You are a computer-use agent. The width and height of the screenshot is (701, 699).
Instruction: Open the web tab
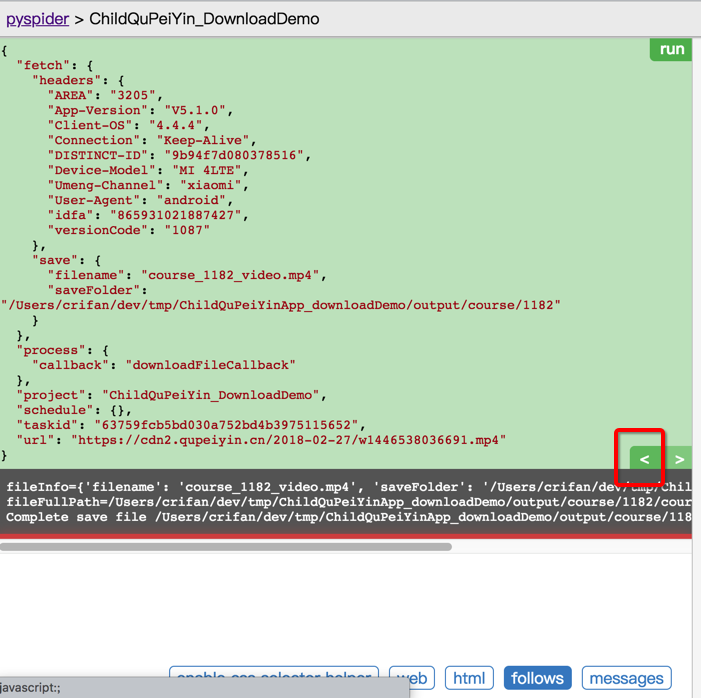pos(412,678)
